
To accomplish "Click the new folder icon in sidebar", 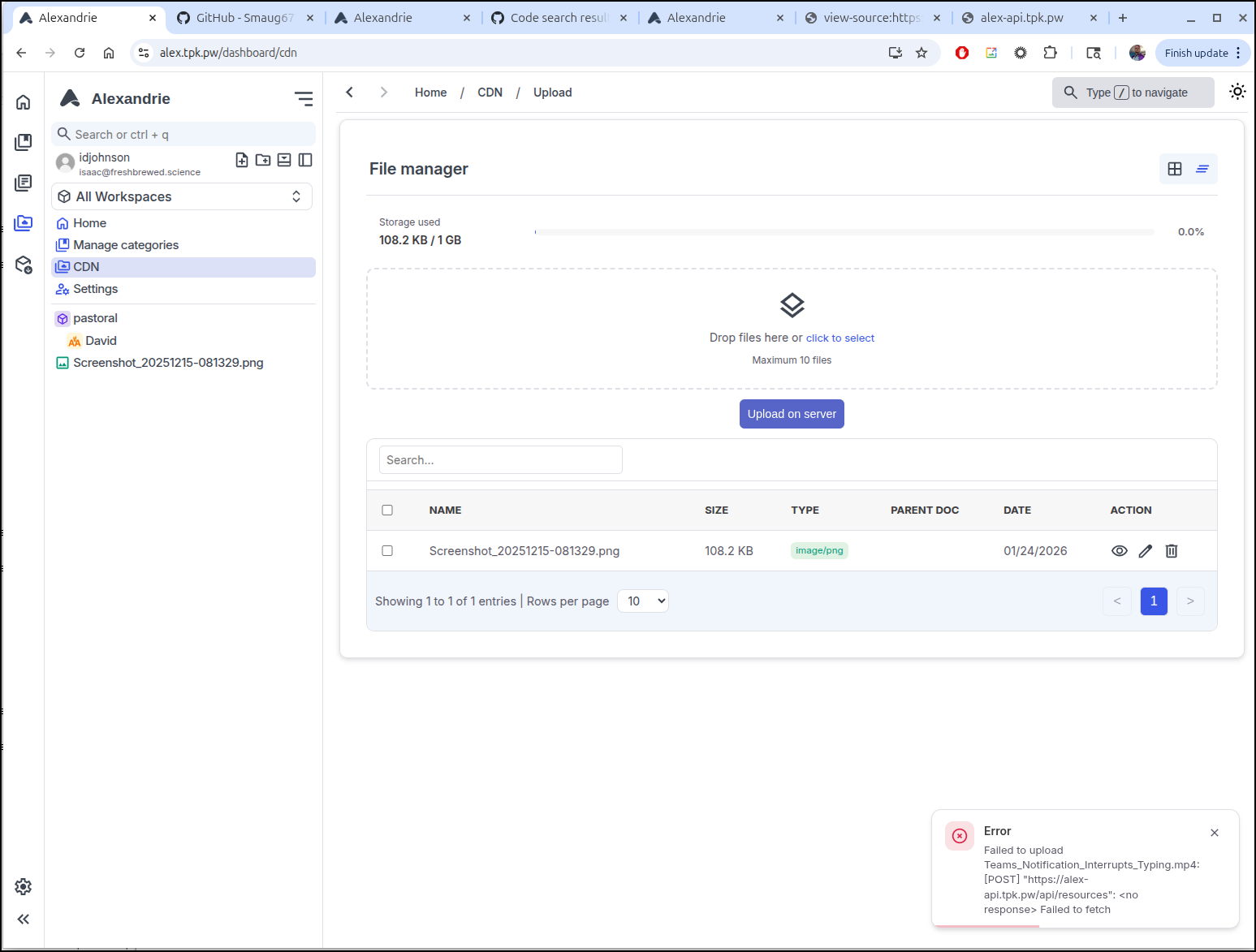I will [263, 160].
